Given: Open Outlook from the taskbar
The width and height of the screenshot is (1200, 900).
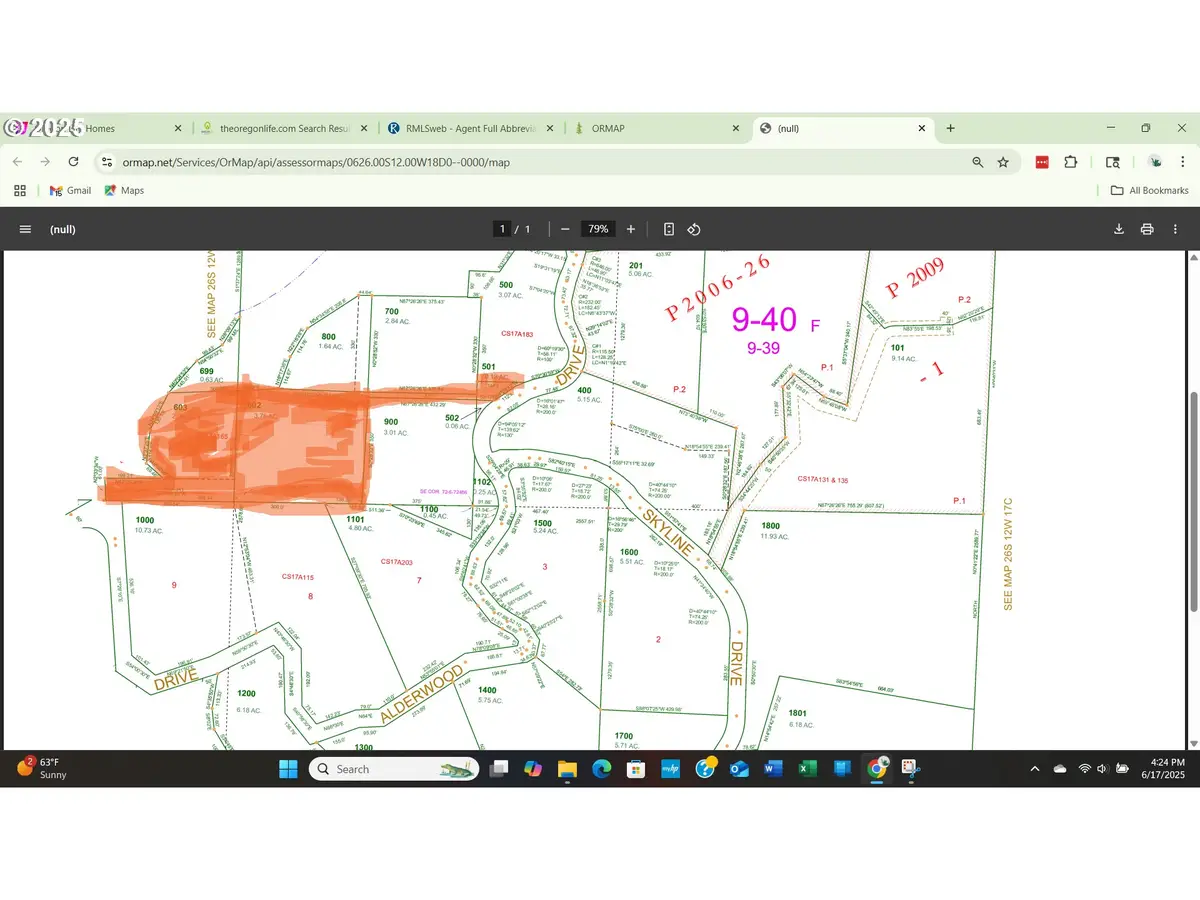Looking at the screenshot, I should (x=739, y=768).
